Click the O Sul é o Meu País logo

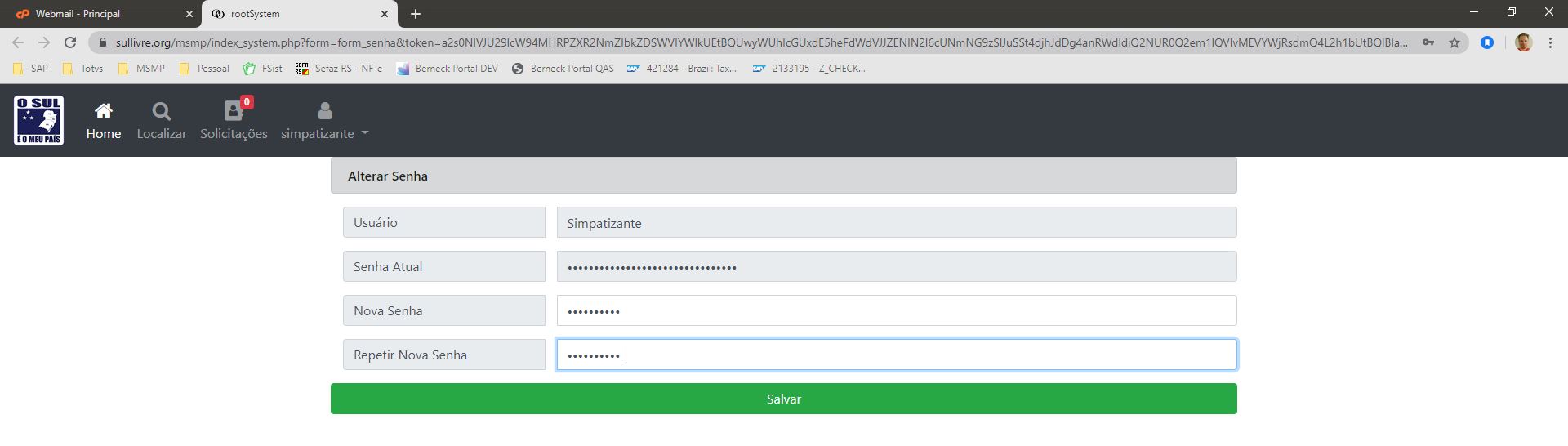click(38, 120)
